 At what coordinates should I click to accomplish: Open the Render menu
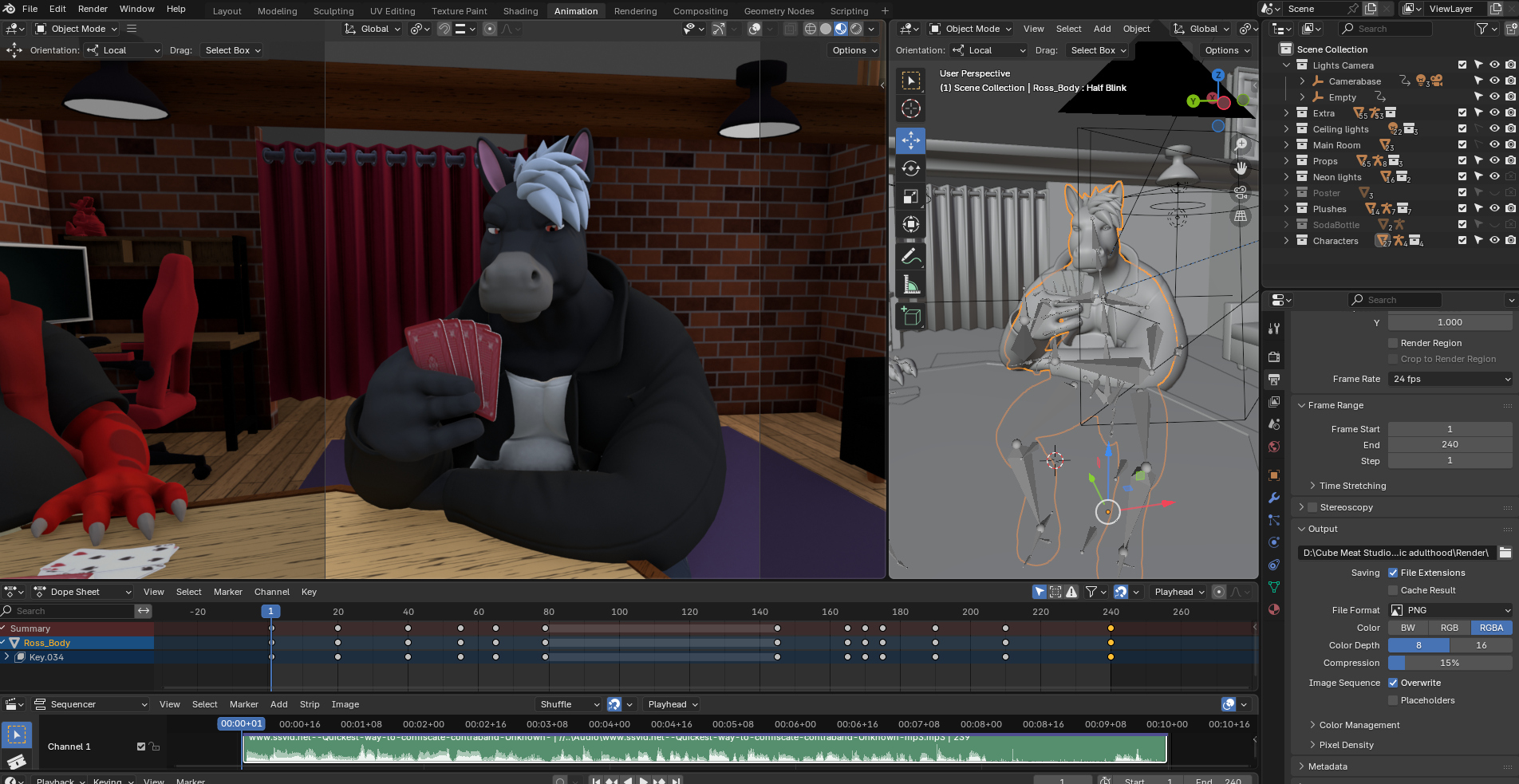(x=93, y=9)
